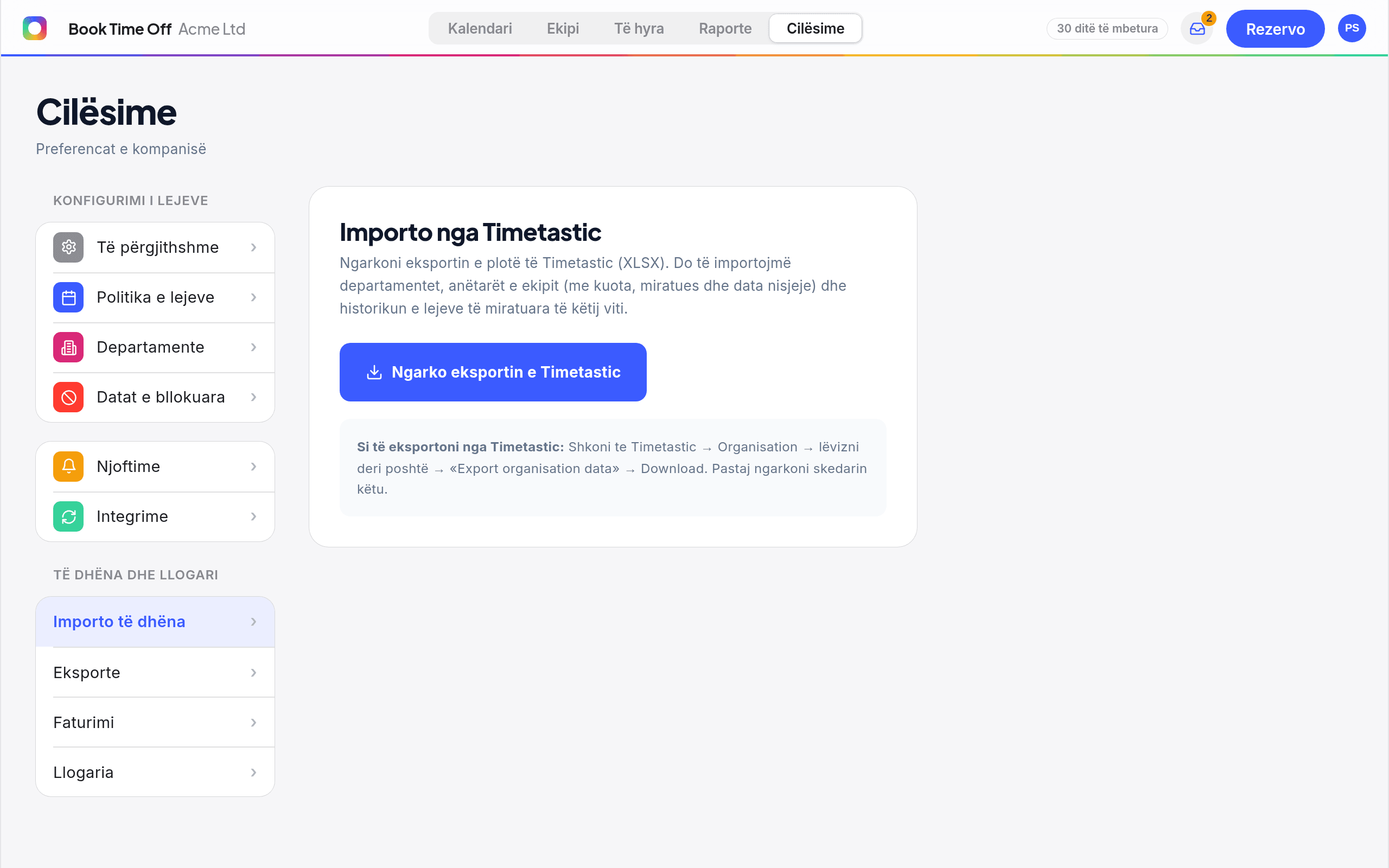This screenshot has width=1389, height=868.
Task: Click the Eksporte row chevron
Action: click(254, 673)
